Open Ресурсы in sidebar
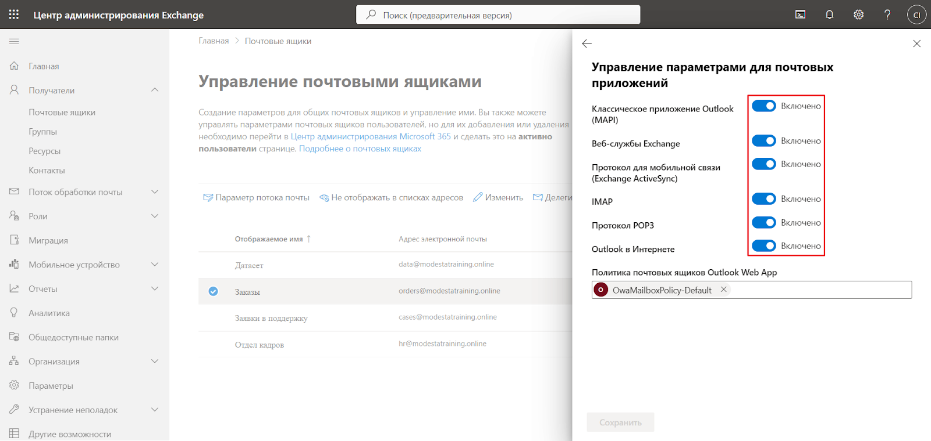931x441 pixels. (45, 151)
